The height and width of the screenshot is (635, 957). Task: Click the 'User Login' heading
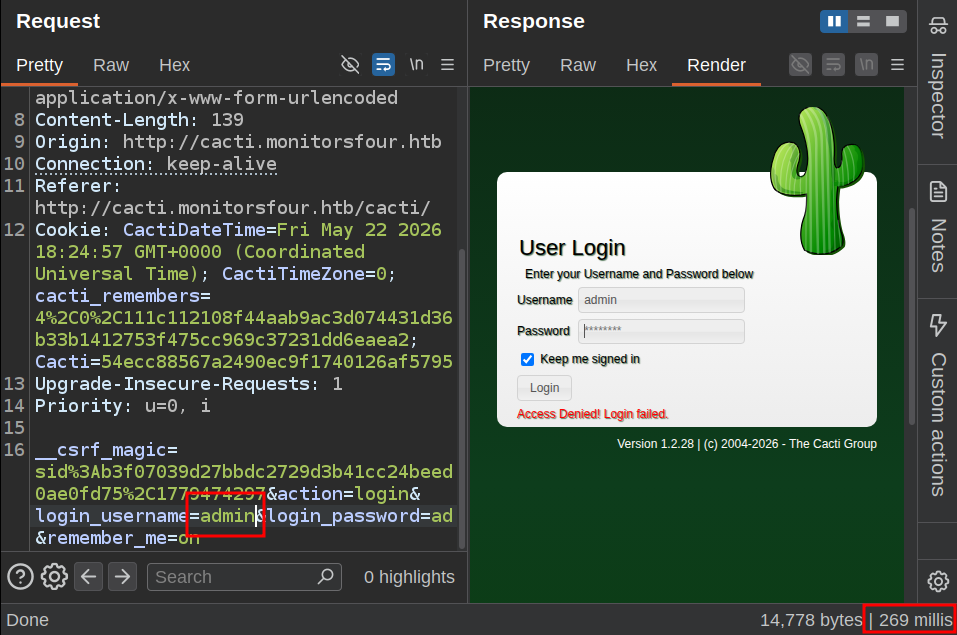pyautogui.click(x=572, y=248)
